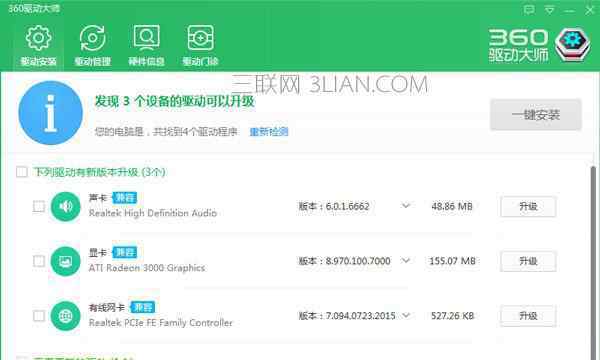Toggle the select-all checkbox for upgradable drivers
Screen dimensions: 600x360
[x=22, y=172]
